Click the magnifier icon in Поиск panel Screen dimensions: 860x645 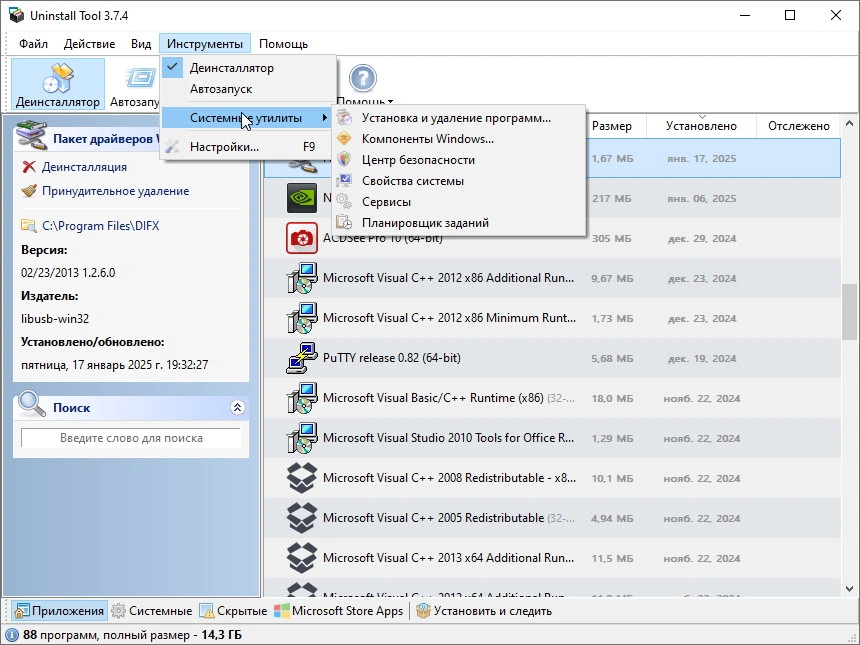click(31, 404)
